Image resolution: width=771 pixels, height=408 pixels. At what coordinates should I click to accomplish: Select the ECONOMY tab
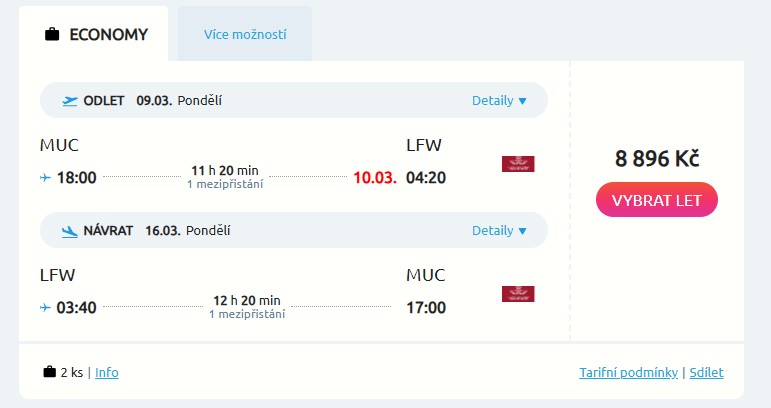97,35
